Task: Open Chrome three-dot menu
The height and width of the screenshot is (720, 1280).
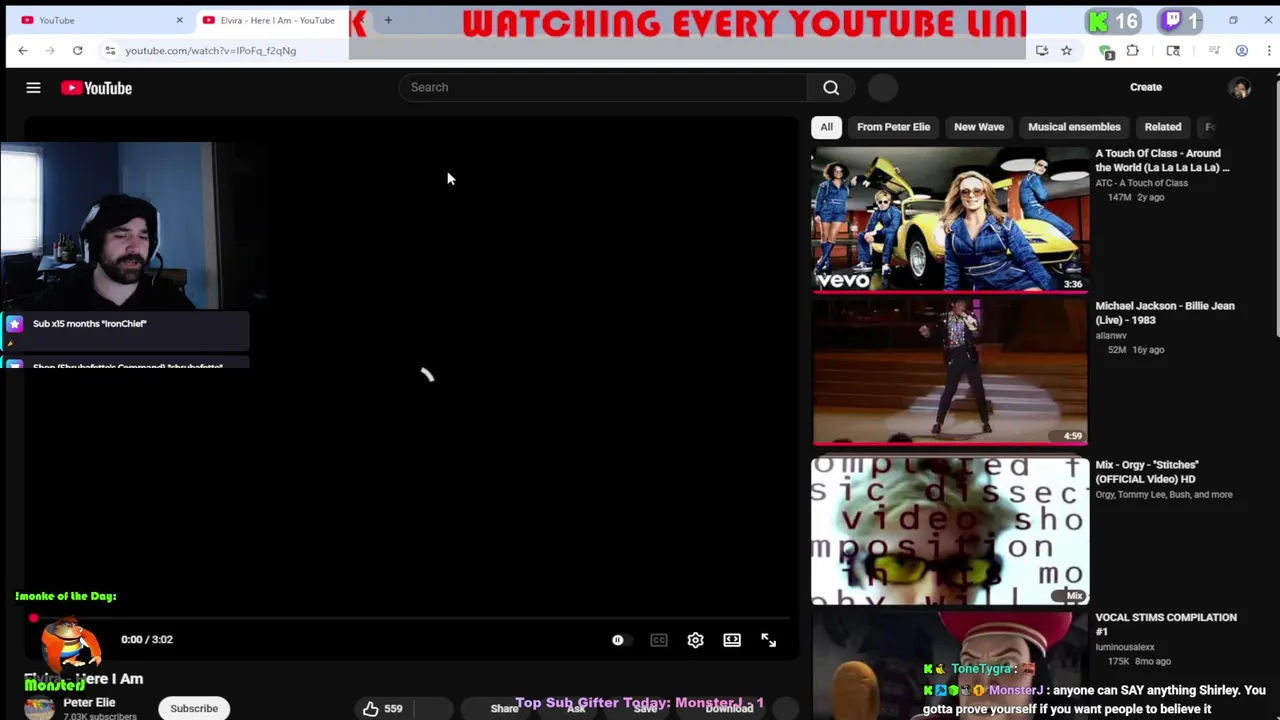Action: (1270, 50)
